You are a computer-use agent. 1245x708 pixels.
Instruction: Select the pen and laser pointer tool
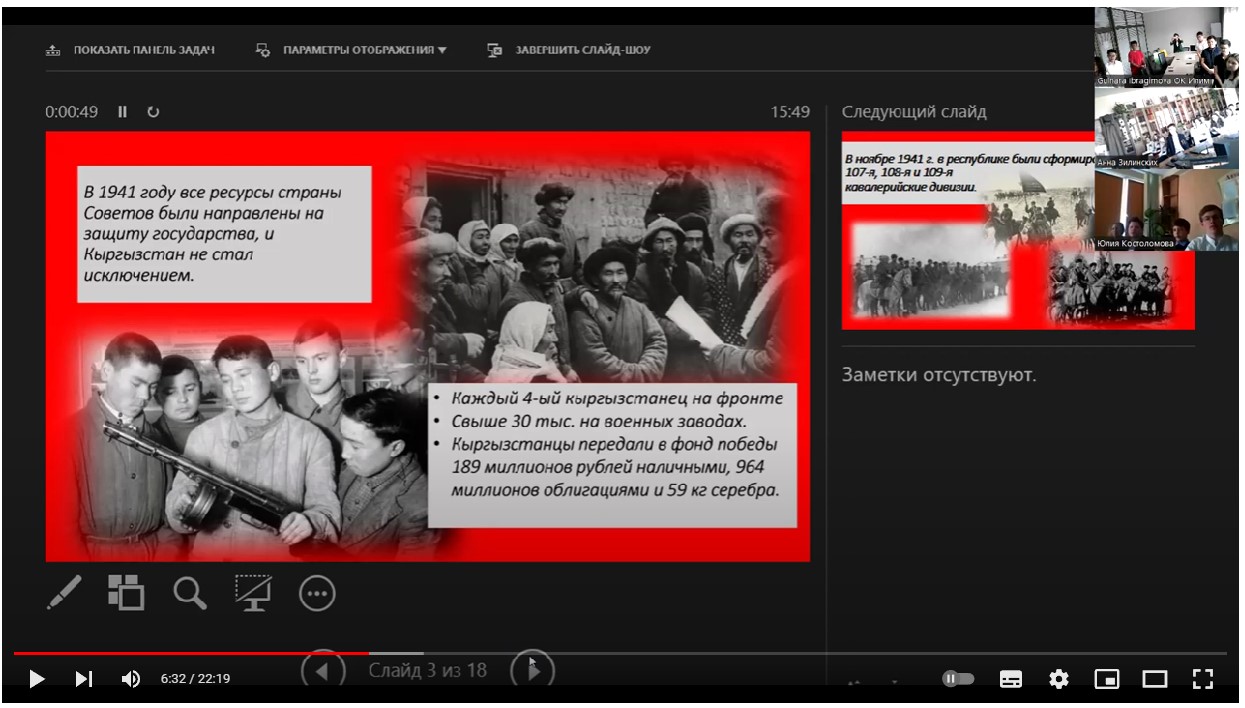pyautogui.click(x=64, y=593)
